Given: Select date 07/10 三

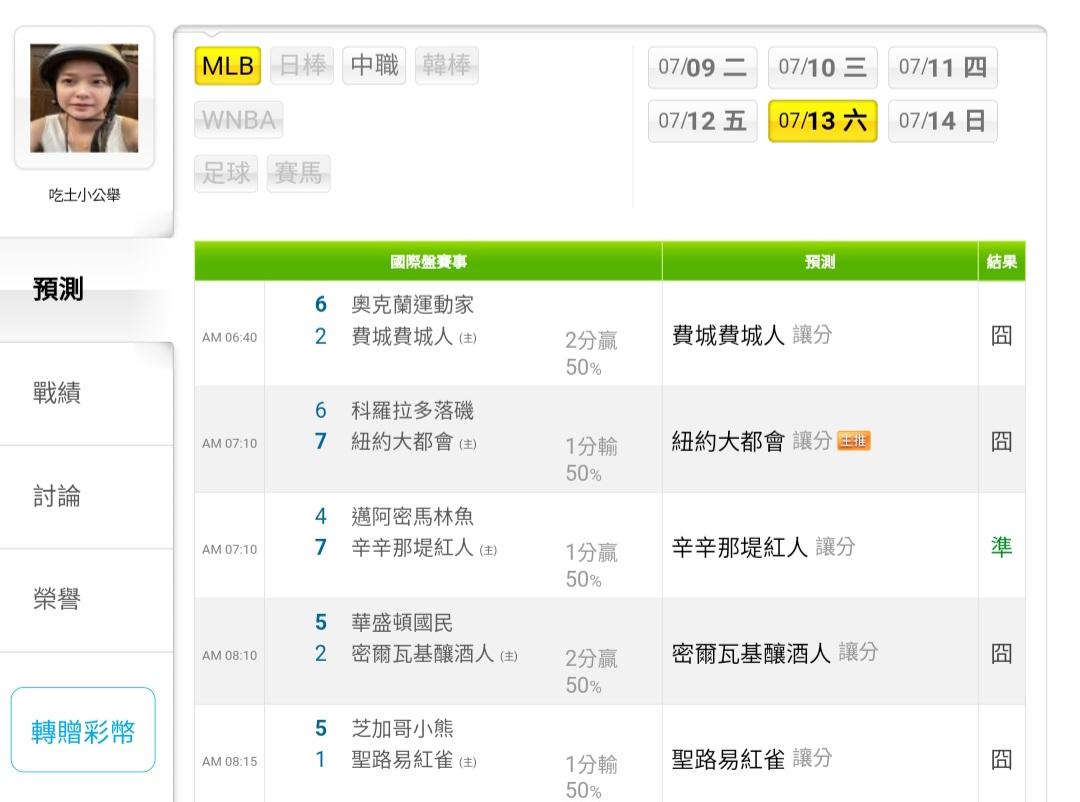Looking at the screenshot, I should pyautogui.click(x=822, y=68).
